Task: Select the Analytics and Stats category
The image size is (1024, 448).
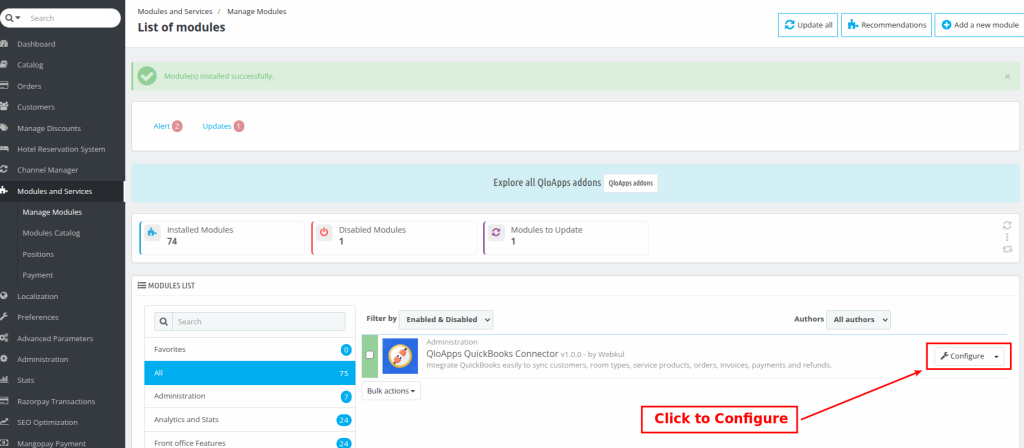Action: [x=250, y=420]
